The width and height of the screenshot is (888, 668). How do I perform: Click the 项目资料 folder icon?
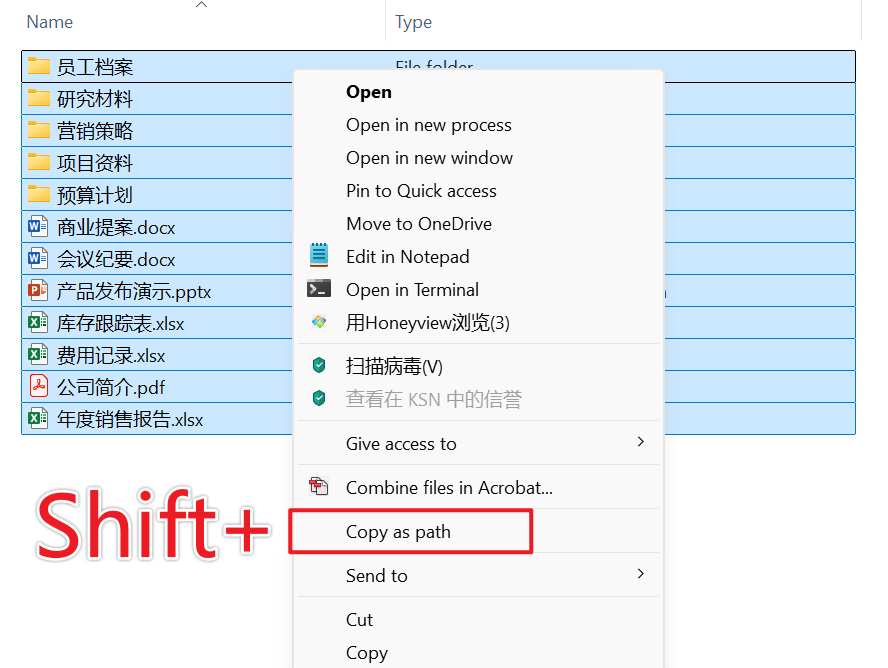[39, 162]
